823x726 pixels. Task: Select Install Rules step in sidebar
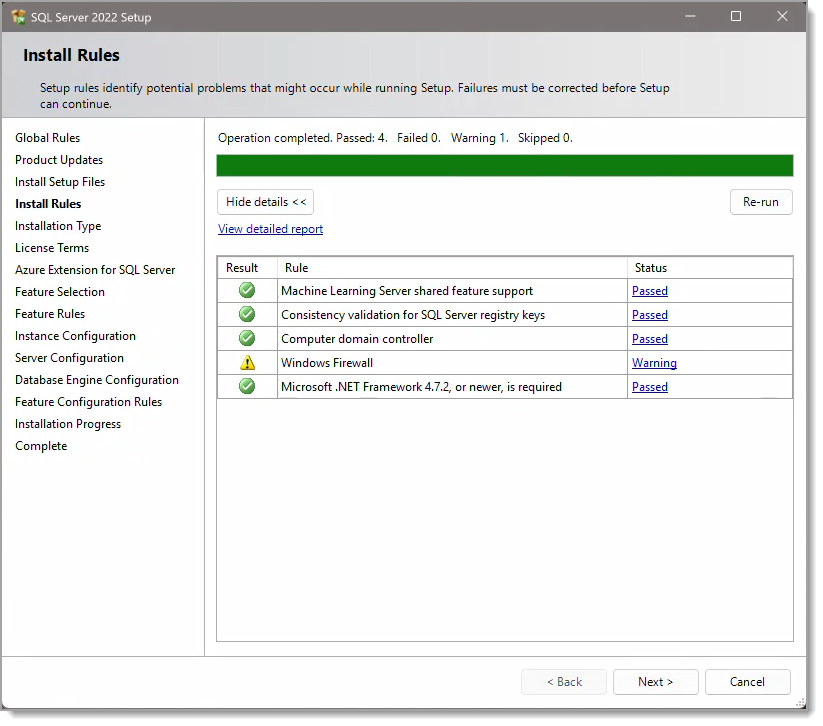coord(48,204)
